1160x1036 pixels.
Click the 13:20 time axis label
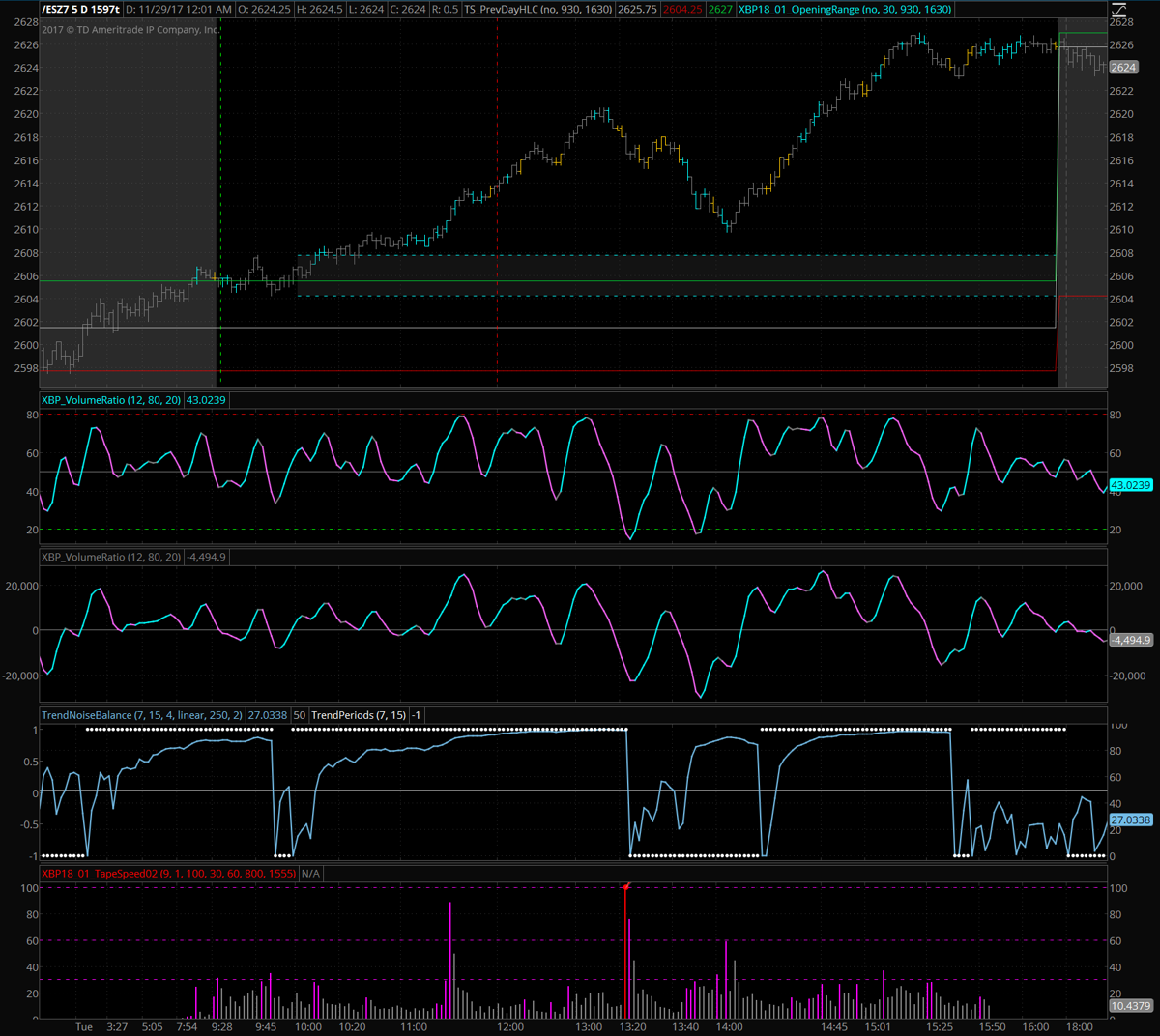click(x=632, y=1026)
